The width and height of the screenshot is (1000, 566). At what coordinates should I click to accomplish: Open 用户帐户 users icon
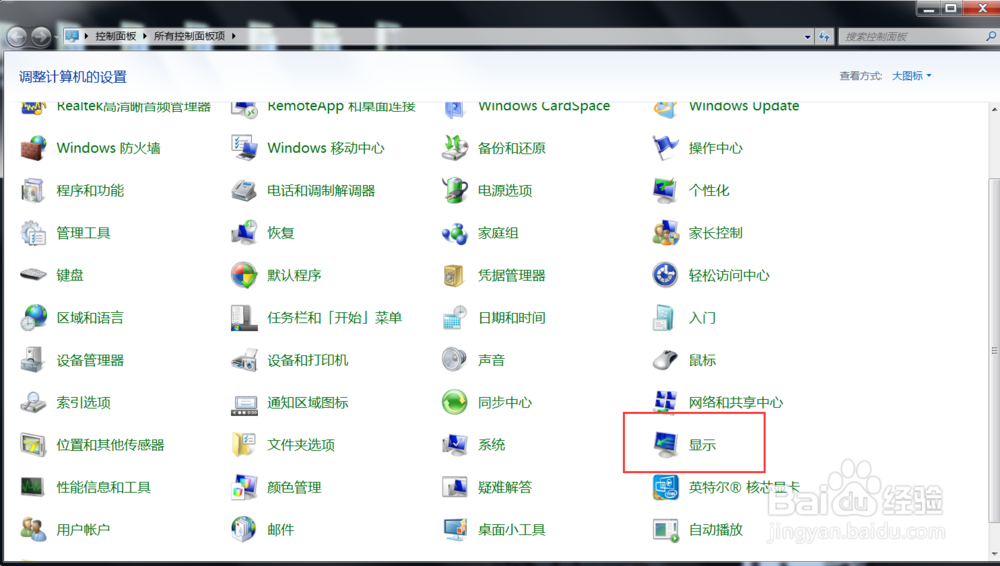click(x=33, y=530)
